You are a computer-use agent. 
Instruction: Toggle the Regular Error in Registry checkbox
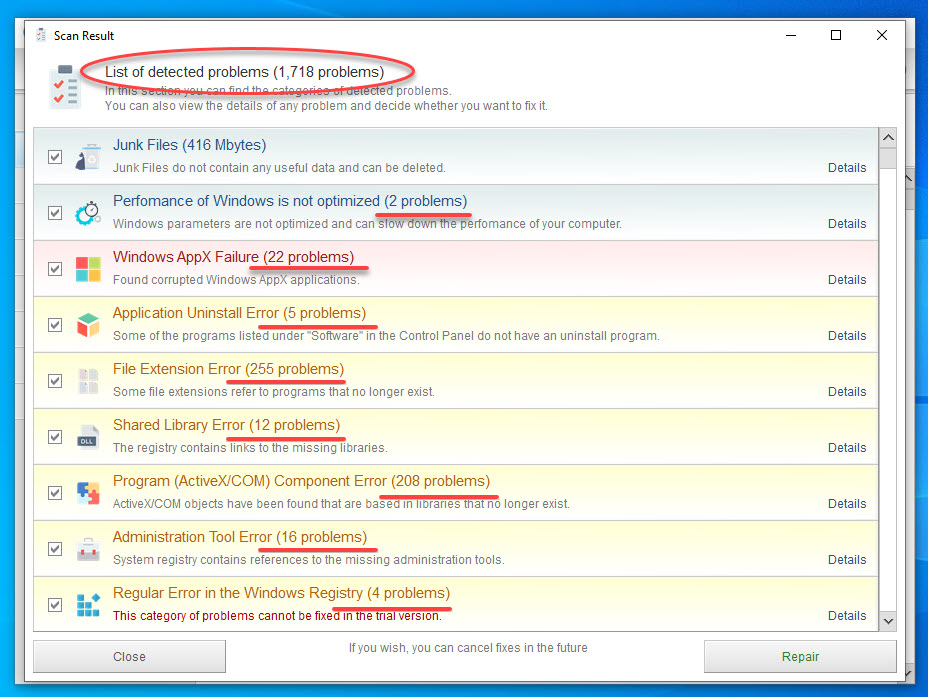pyautogui.click(x=55, y=605)
